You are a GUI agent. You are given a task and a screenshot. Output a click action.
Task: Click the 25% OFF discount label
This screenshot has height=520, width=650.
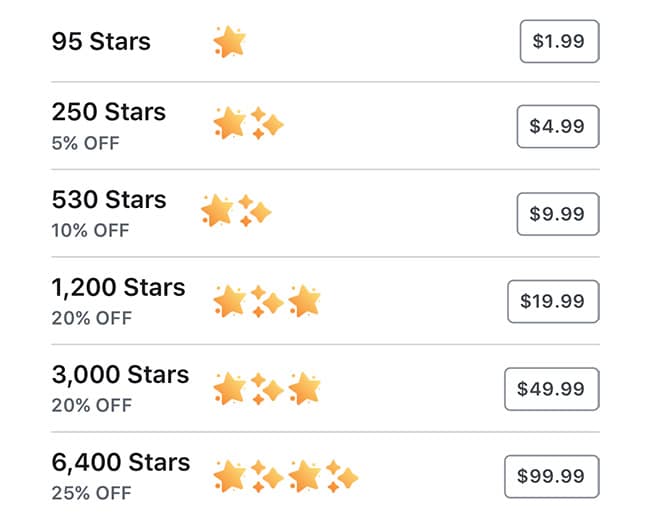[x=91, y=493]
